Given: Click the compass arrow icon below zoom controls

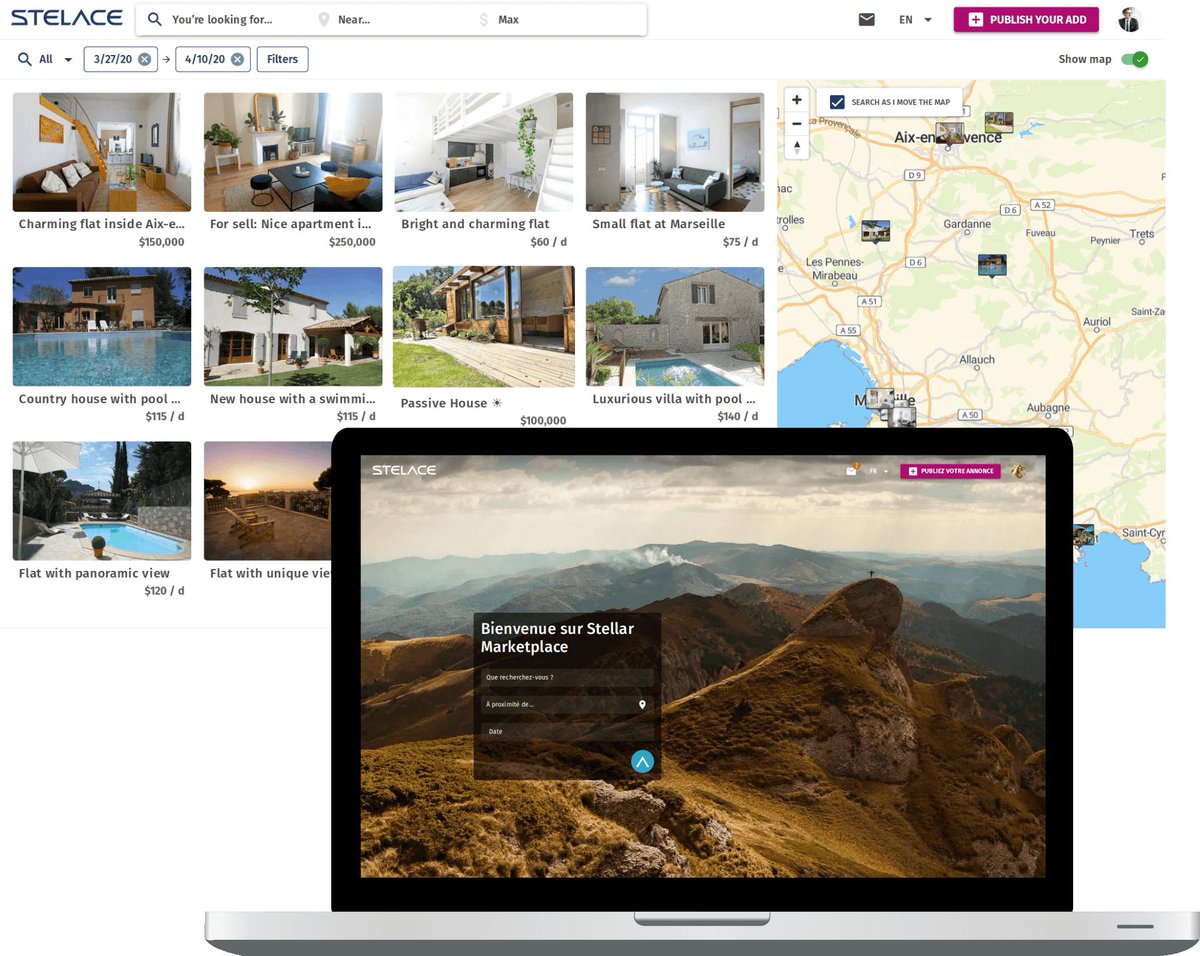Looking at the screenshot, I should coord(795,147).
